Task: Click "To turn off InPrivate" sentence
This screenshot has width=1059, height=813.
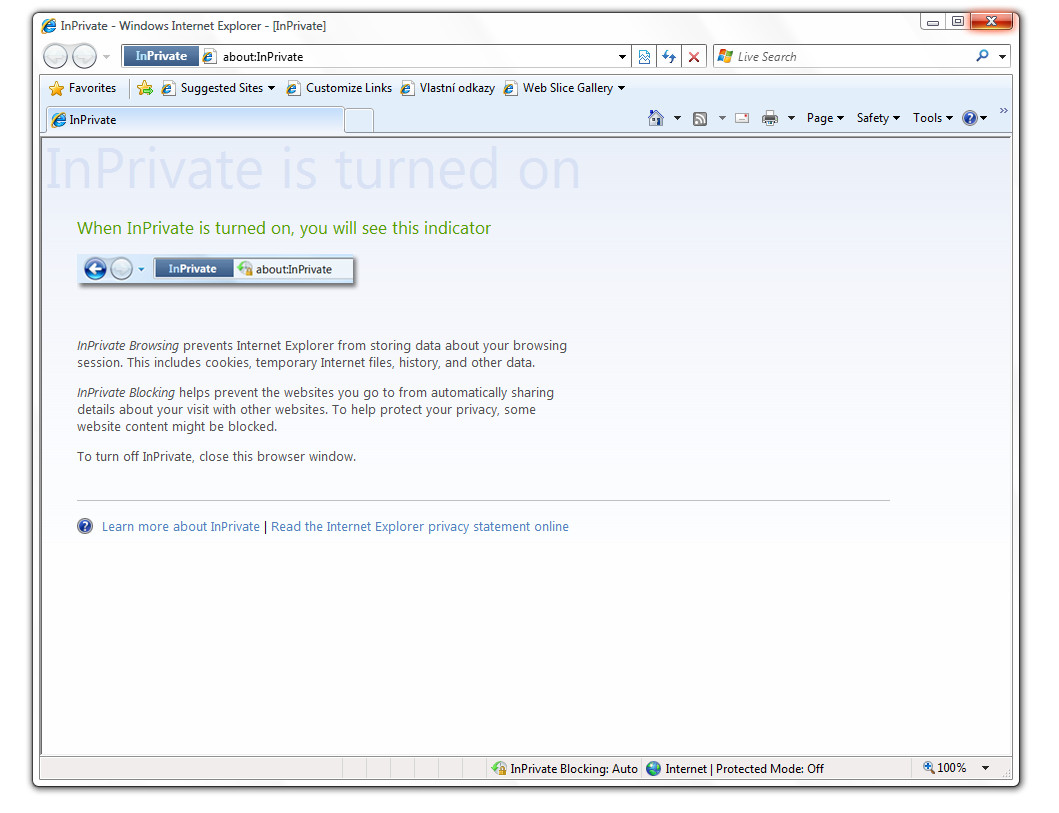Action: coord(216,456)
